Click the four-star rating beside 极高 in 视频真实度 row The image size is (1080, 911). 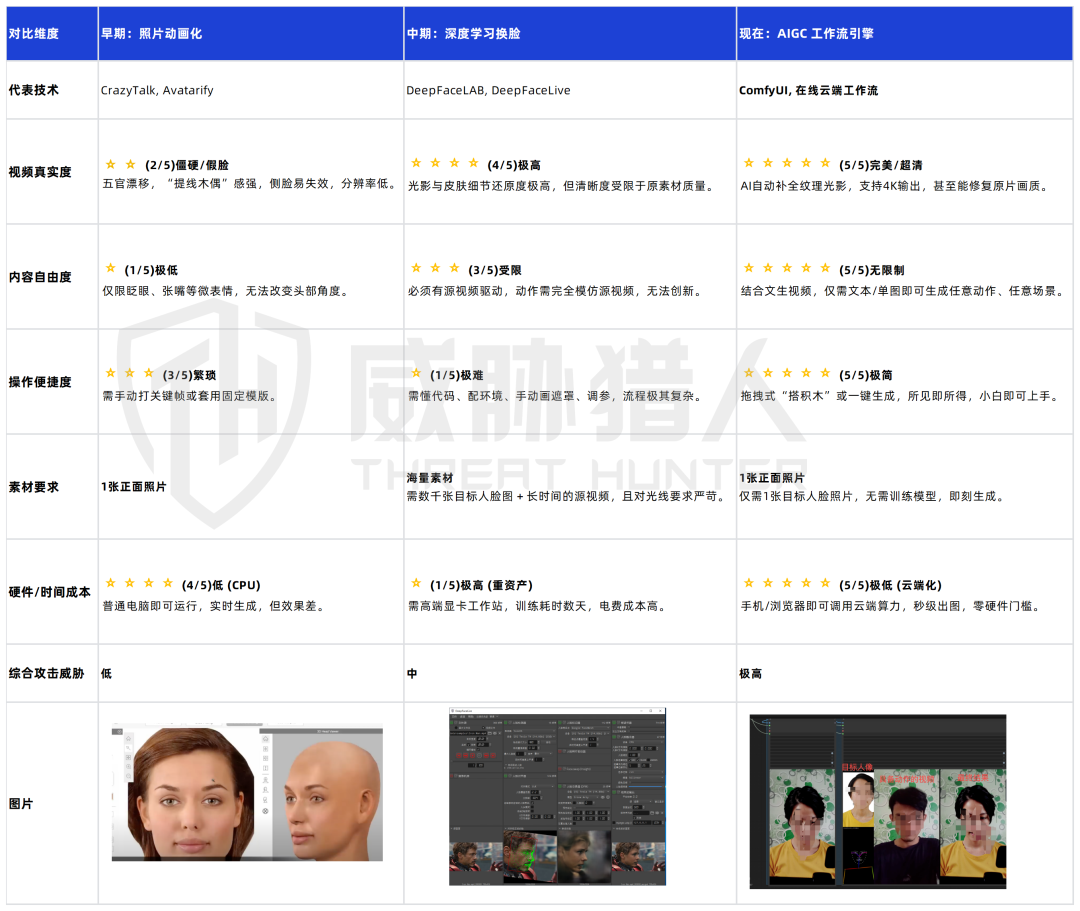pos(446,163)
